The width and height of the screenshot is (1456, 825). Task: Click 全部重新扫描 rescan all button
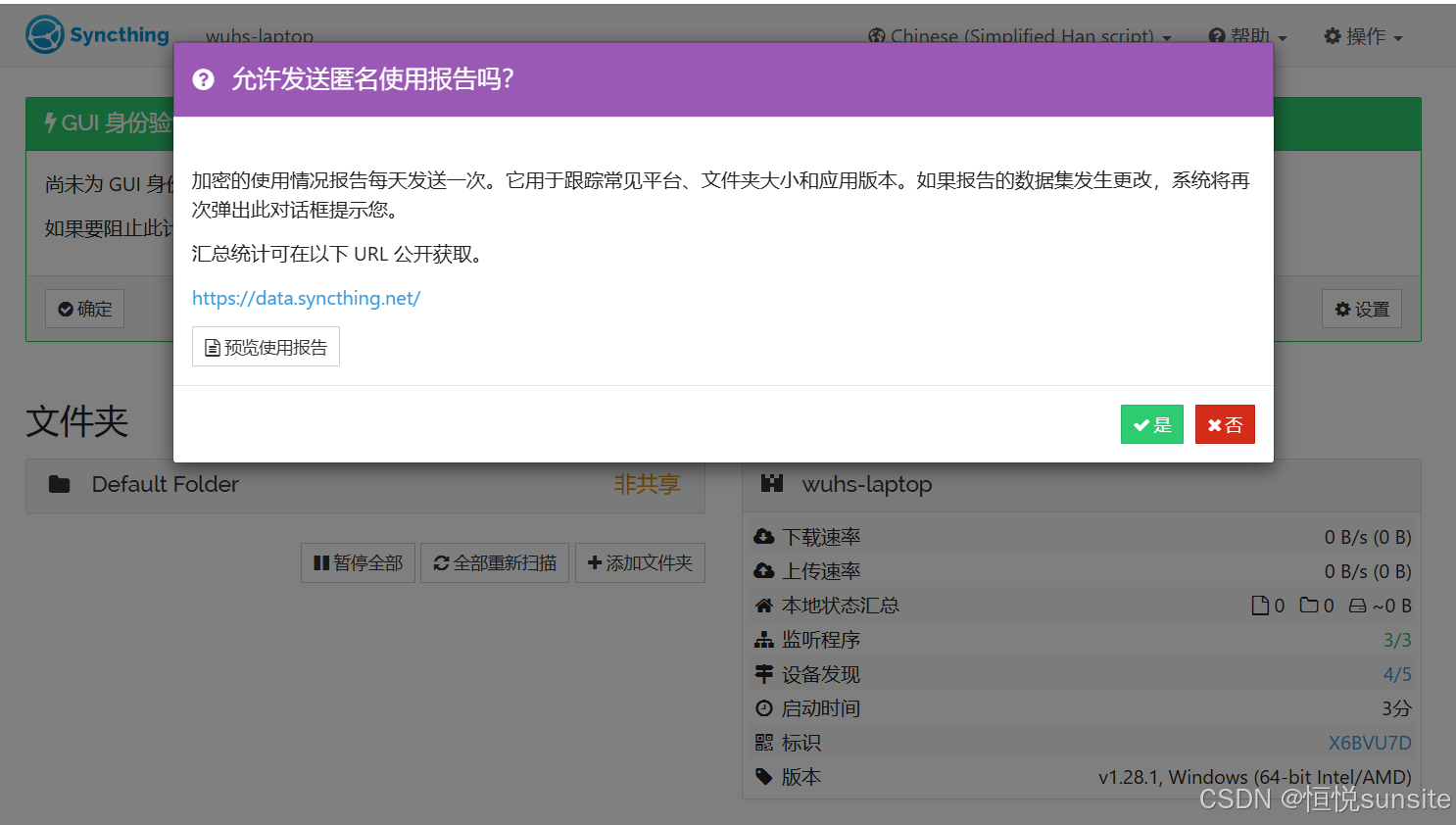click(x=495, y=562)
